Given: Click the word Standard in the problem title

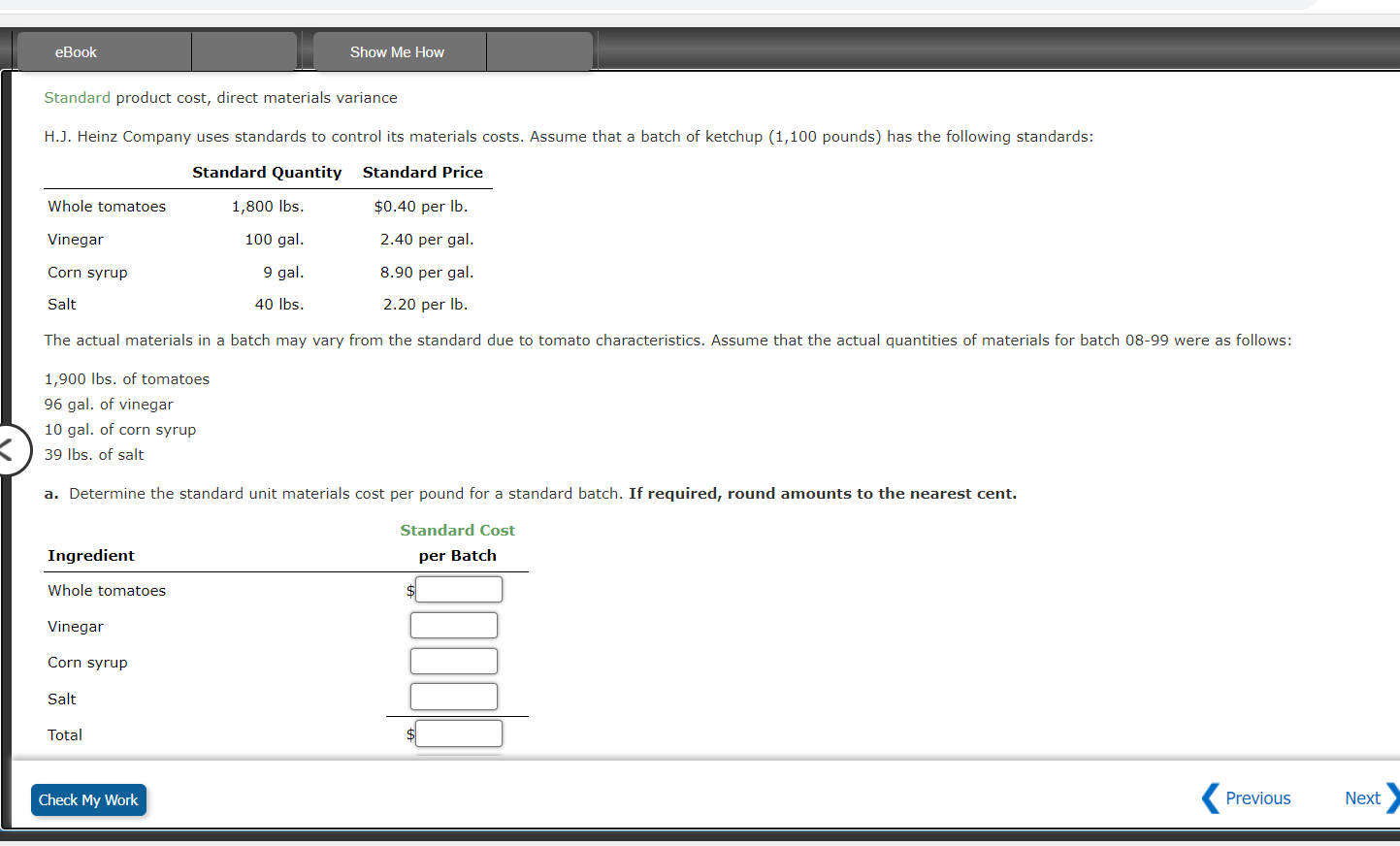Looking at the screenshot, I should (77, 97).
